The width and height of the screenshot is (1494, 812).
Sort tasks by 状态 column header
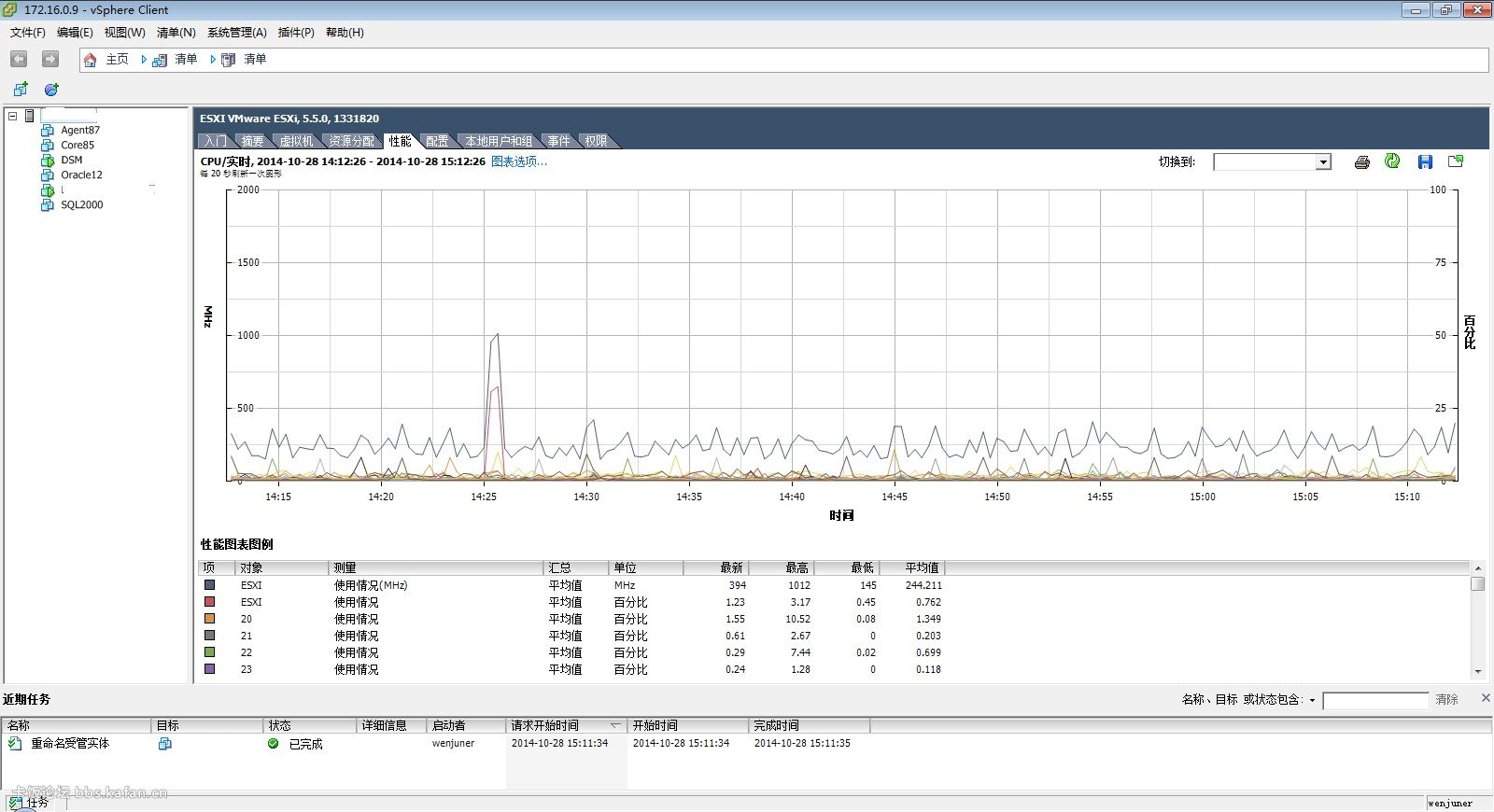point(310,725)
